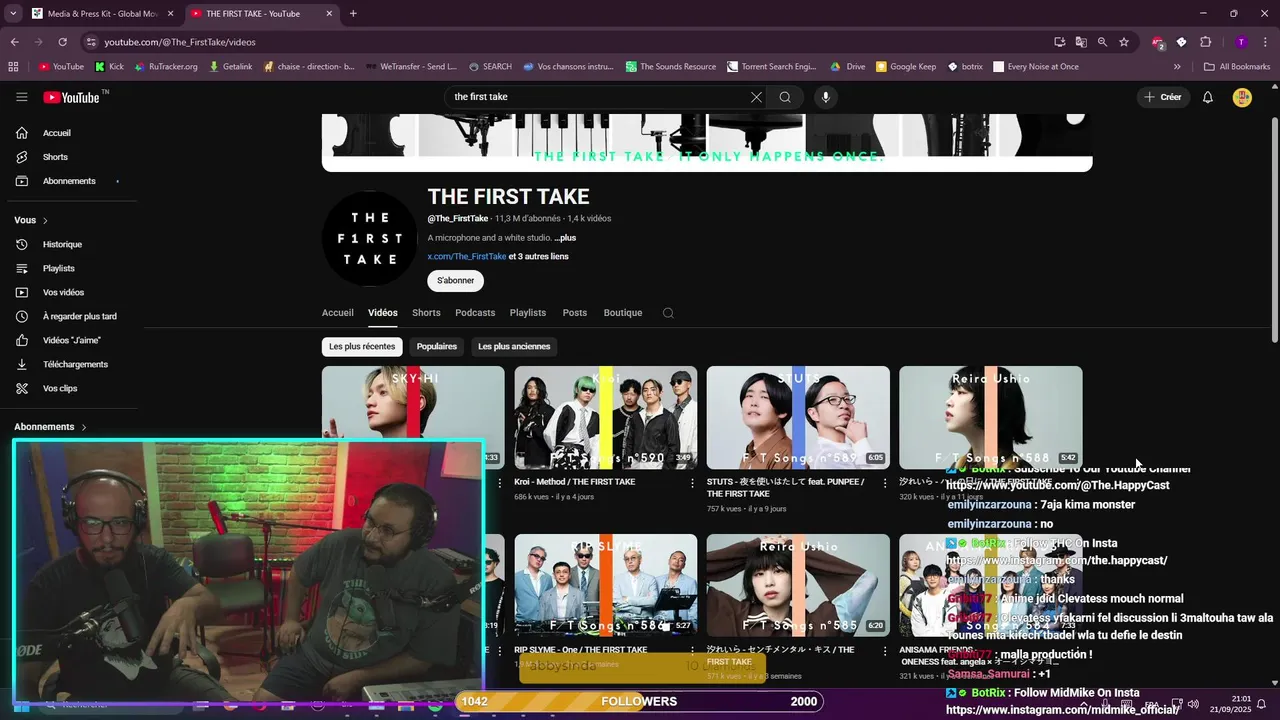Close the THE FIRST TAKE browser tab
This screenshot has height=720, width=1280.
click(329, 14)
